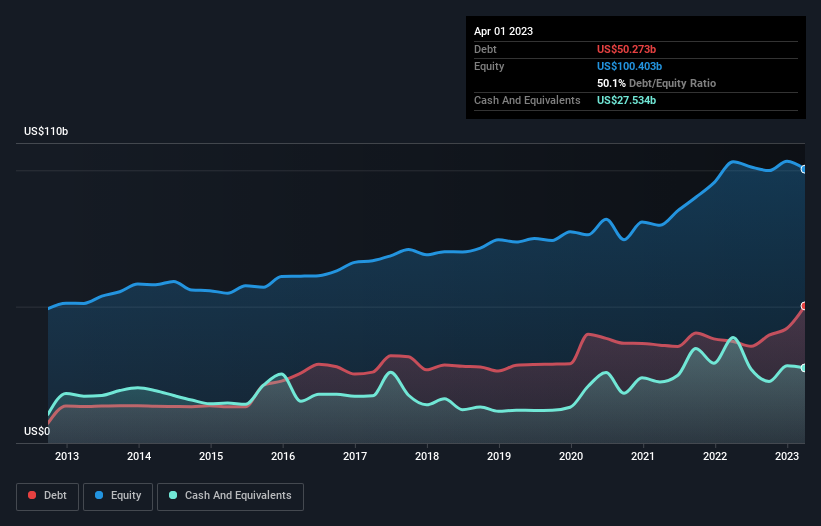821x526 pixels.
Task: Click the US$50.273b debt value
Action: tap(626, 49)
